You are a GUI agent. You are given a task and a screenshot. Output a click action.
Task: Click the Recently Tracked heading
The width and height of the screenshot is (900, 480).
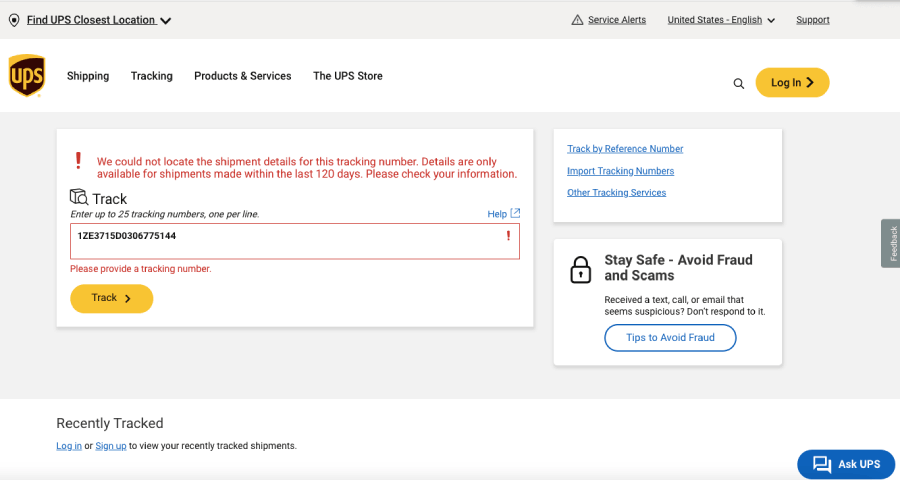tap(110, 423)
